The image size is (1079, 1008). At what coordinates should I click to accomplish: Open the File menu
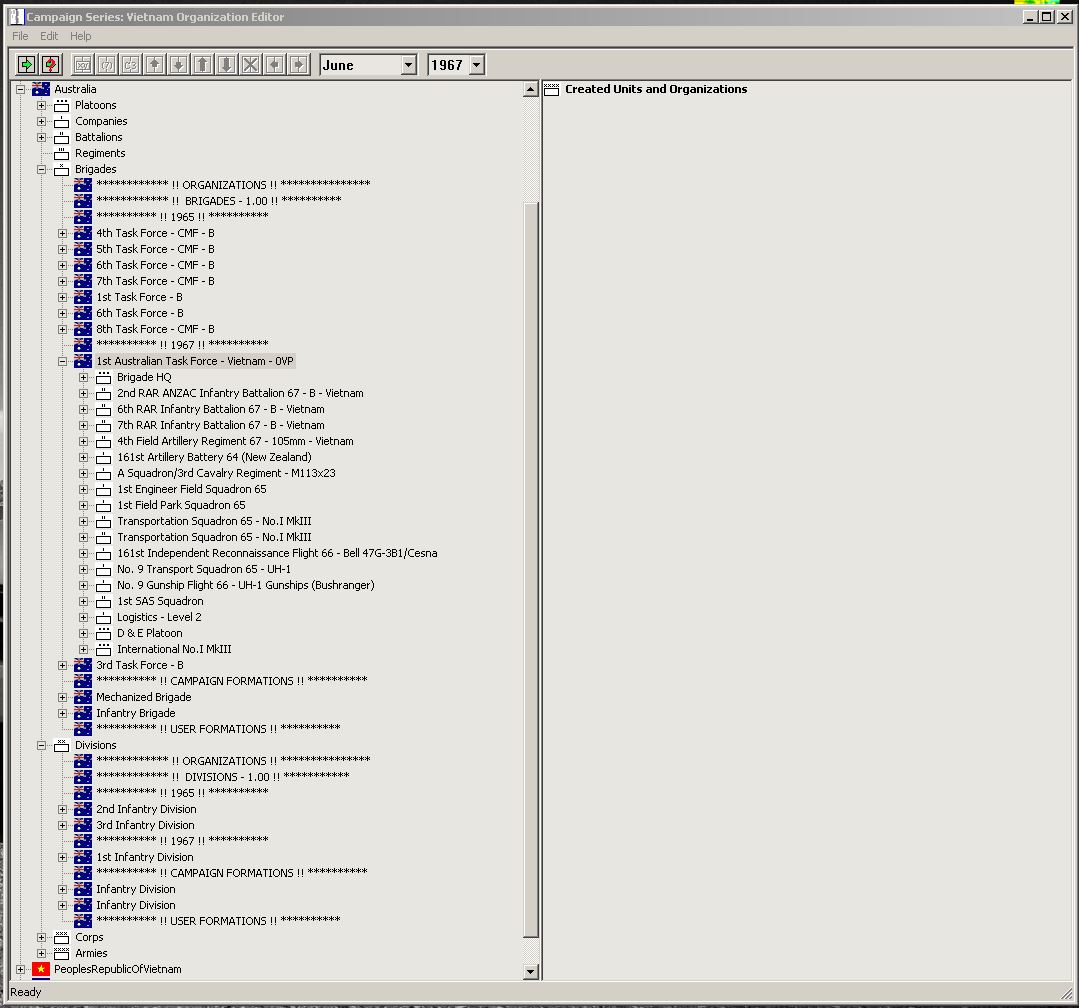click(x=20, y=36)
